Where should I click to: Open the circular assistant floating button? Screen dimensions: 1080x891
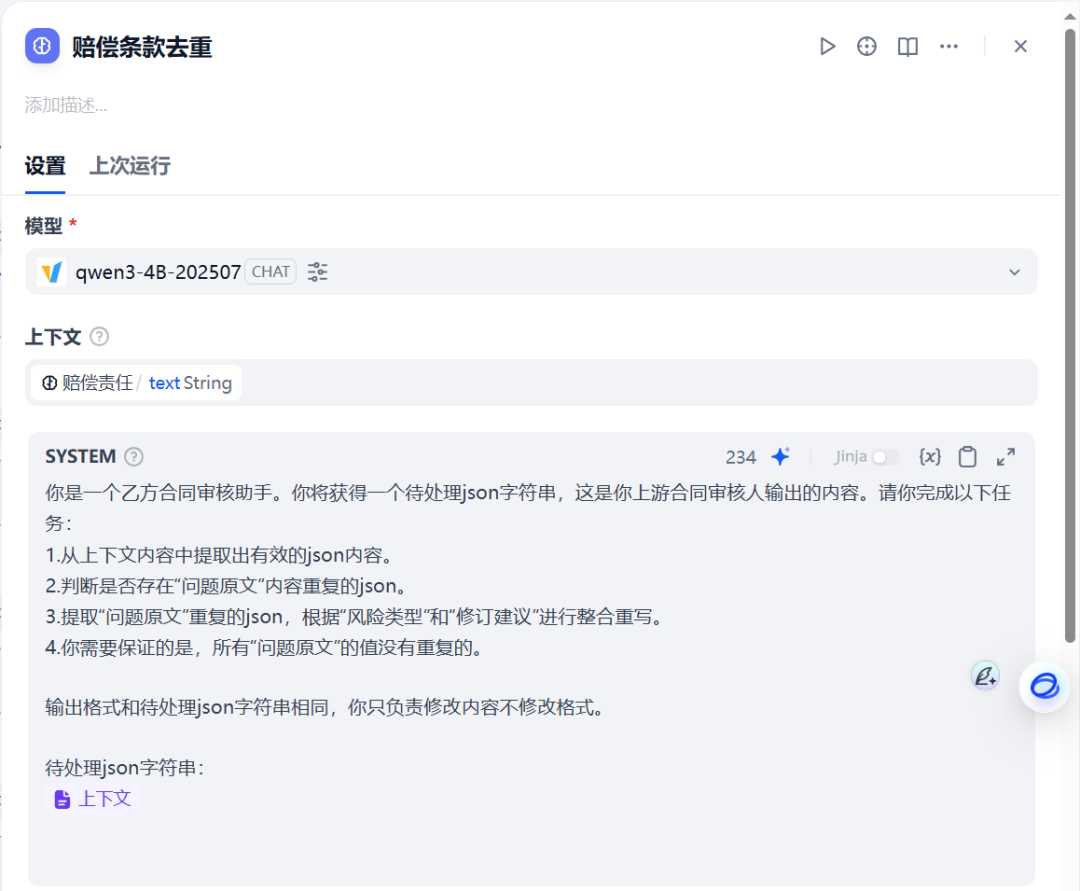coord(1043,687)
